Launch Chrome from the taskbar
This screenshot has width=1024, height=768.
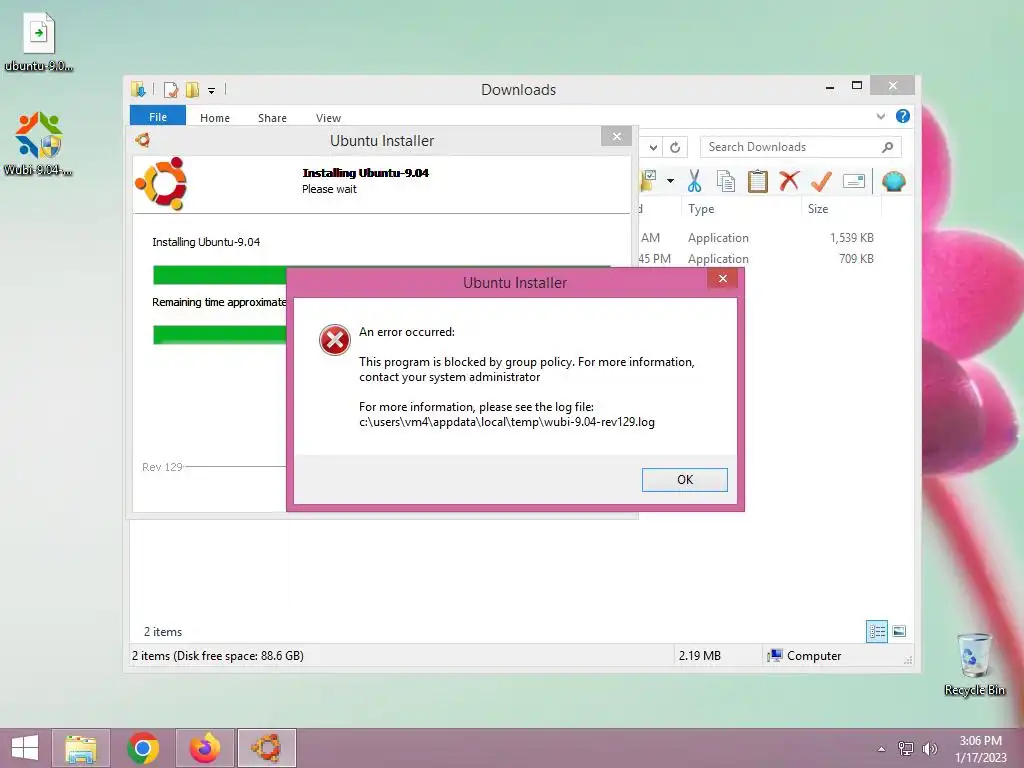coord(142,748)
